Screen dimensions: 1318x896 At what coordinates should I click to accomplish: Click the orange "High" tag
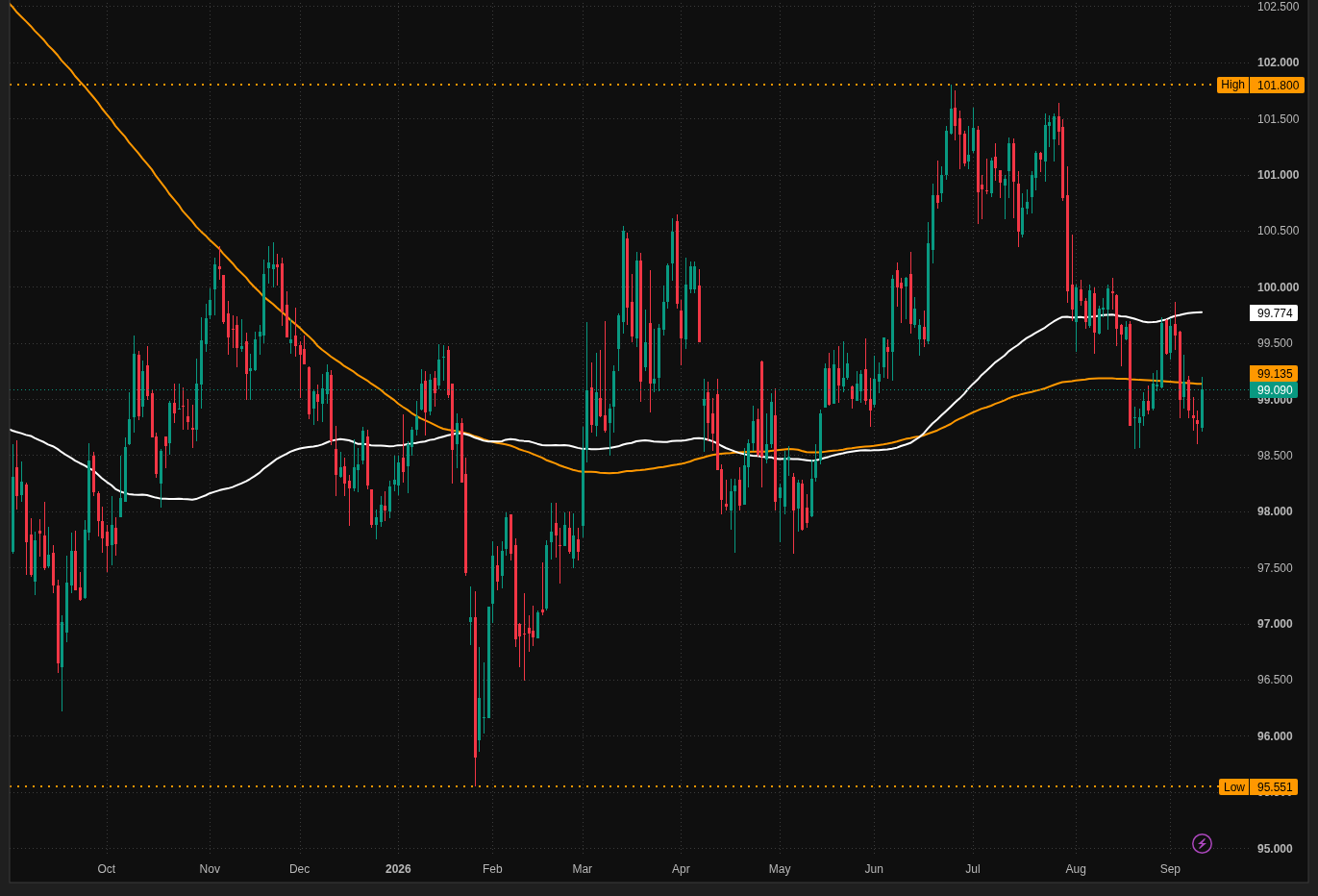click(x=1232, y=85)
